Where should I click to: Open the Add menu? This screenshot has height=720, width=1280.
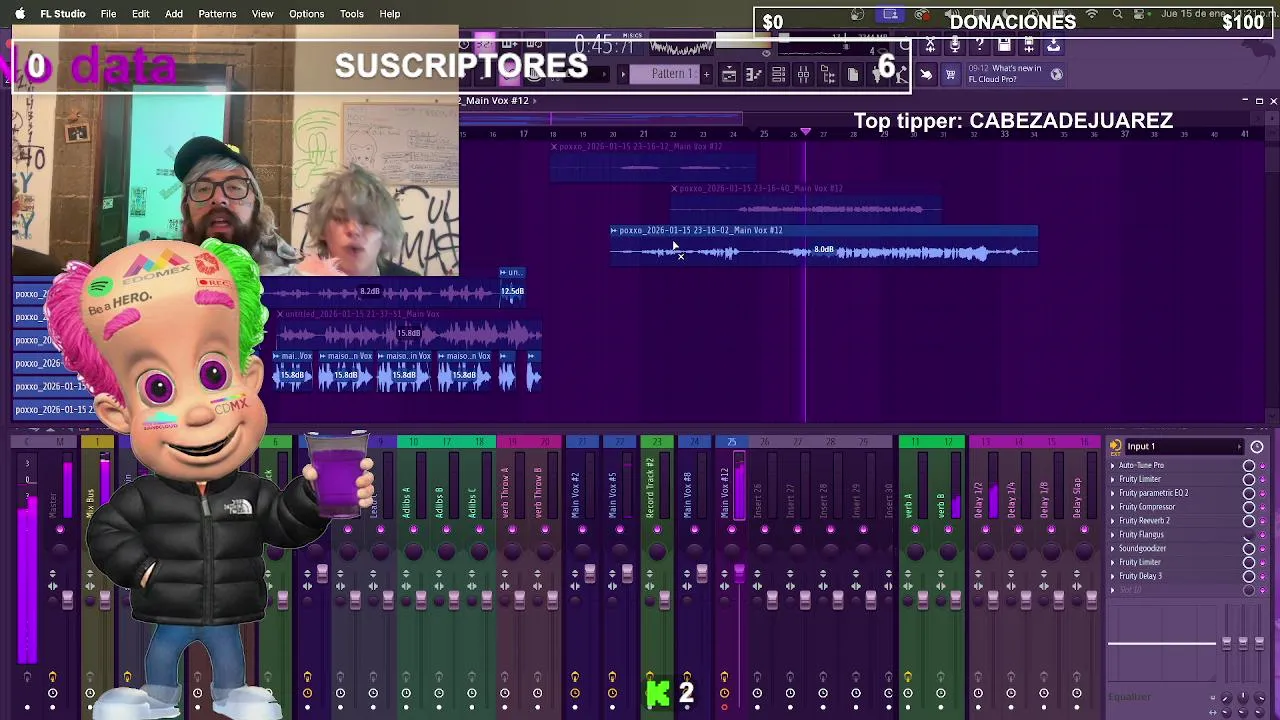[x=174, y=14]
